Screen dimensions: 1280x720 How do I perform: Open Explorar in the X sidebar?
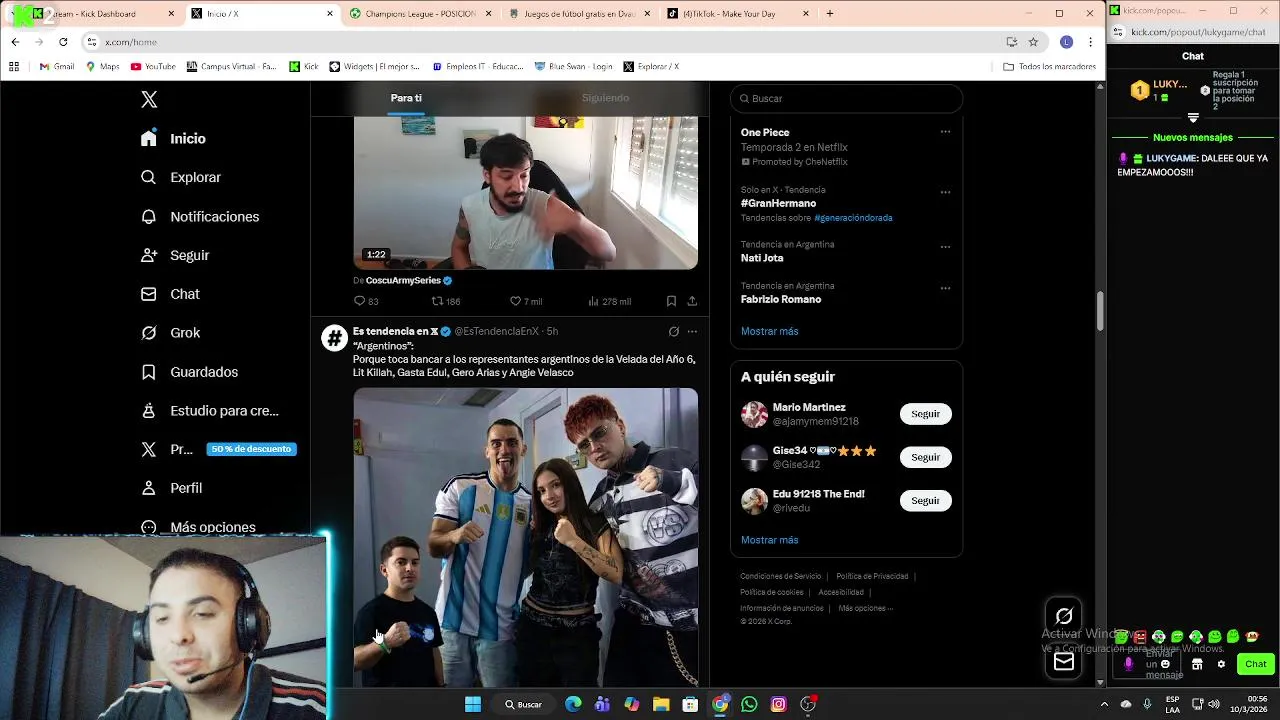click(x=181, y=177)
